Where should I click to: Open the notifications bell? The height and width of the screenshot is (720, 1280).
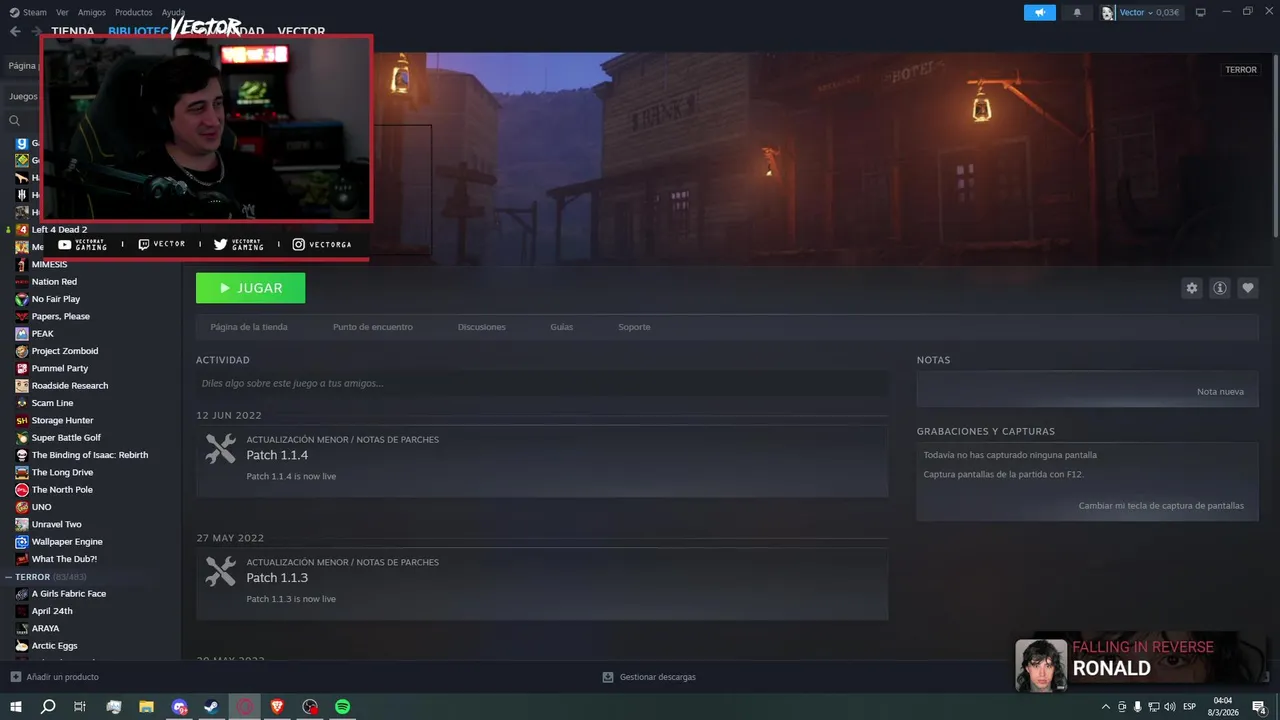(1077, 12)
